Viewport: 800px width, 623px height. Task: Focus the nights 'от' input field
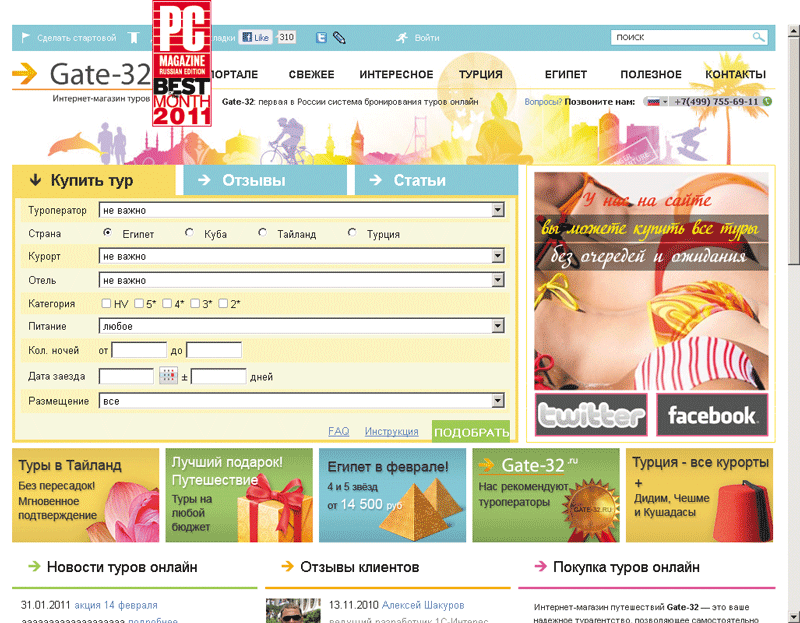coord(139,350)
